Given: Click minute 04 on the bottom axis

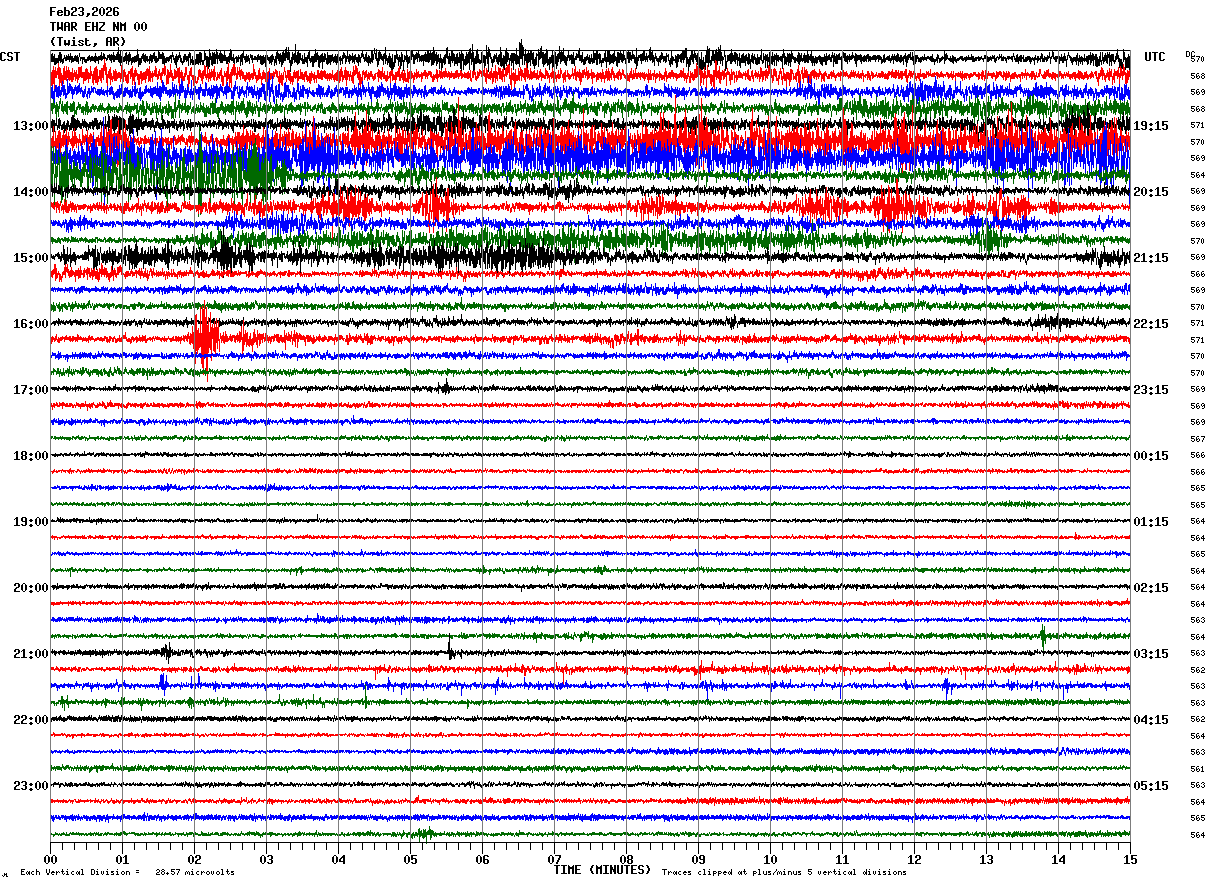Looking at the screenshot, I should click(338, 859).
